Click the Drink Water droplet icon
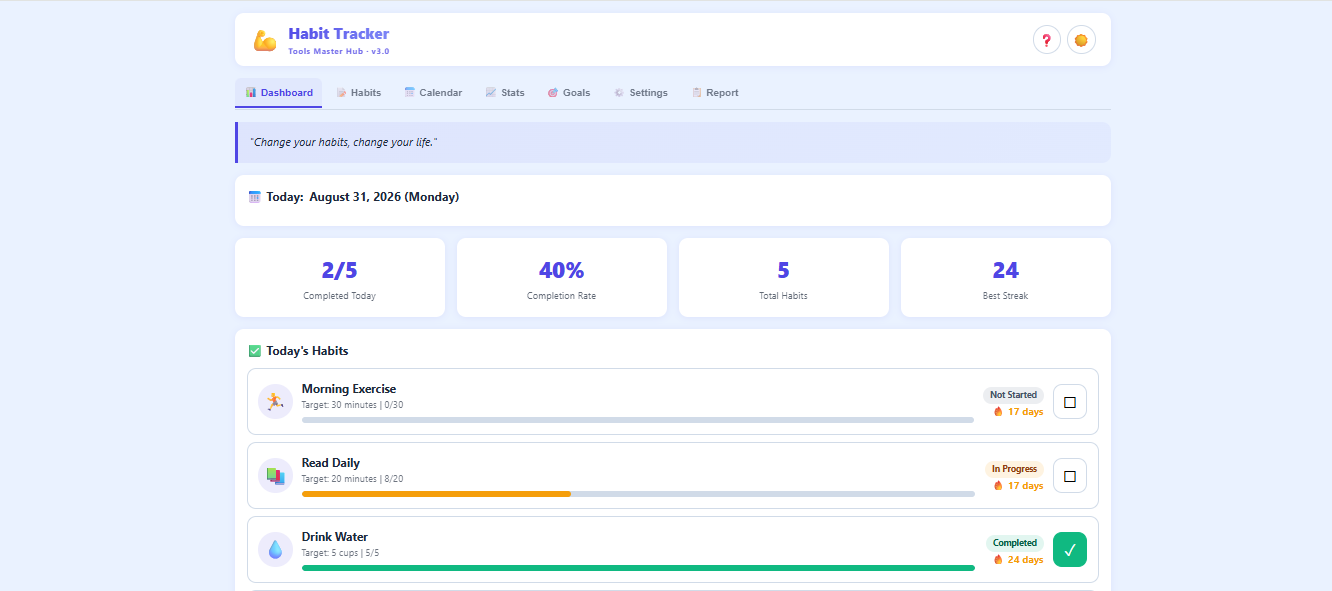The image size is (1332, 591). coord(275,549)
